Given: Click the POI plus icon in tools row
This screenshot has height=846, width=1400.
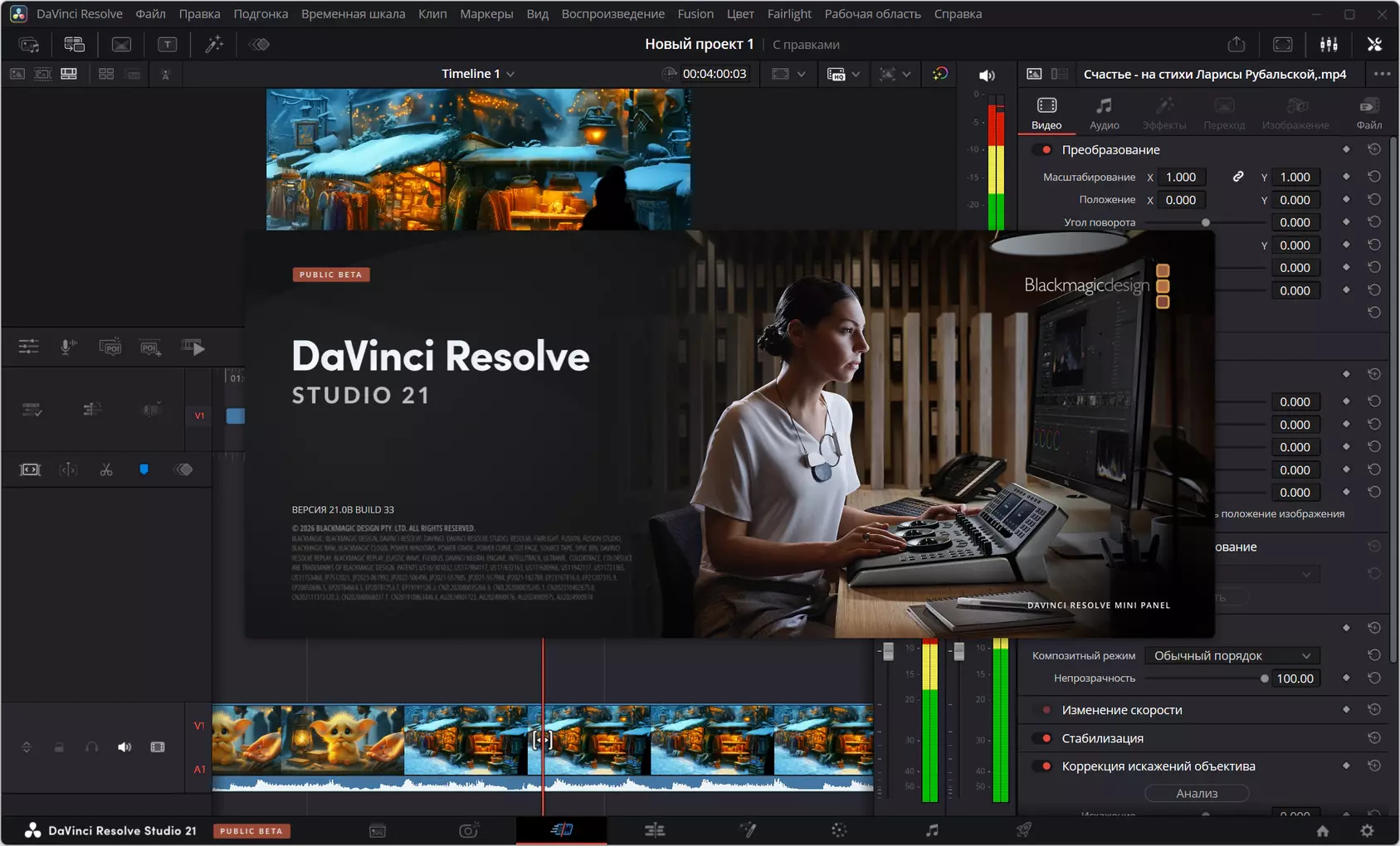Looking at the screenshot, I should [150, 348].
